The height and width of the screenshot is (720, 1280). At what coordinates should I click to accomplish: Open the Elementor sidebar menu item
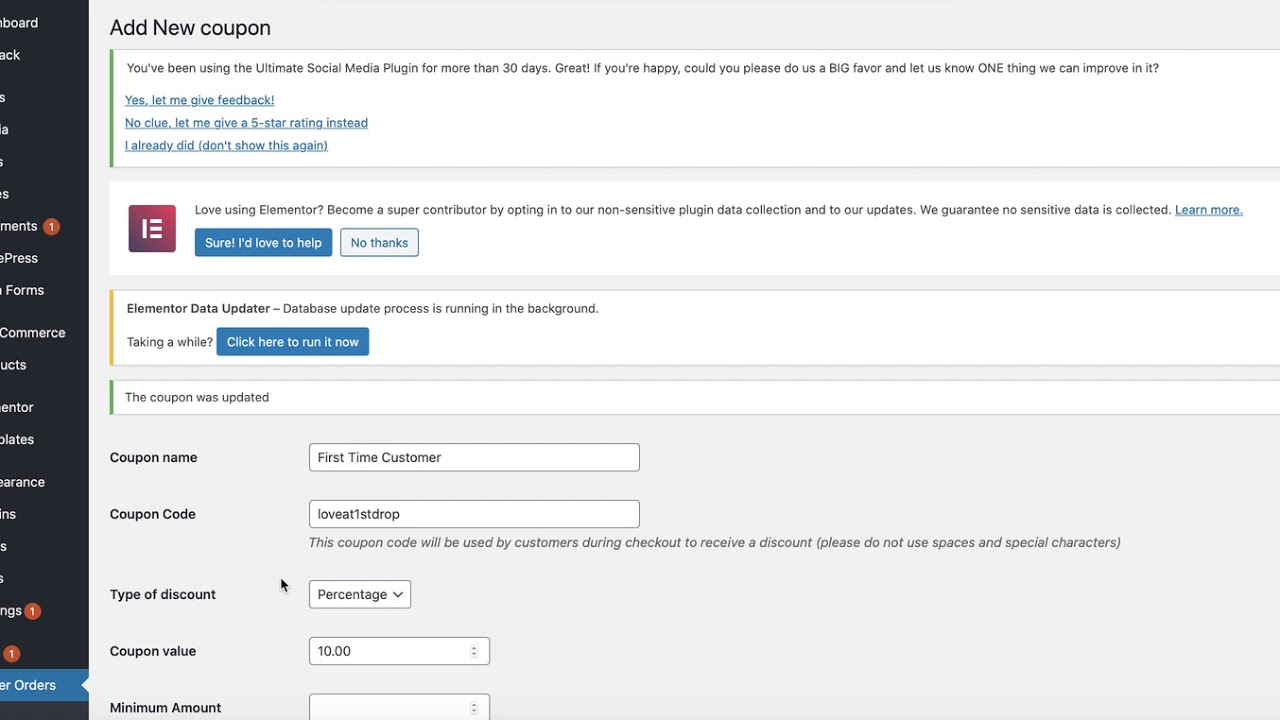click(x=17, y=407)
